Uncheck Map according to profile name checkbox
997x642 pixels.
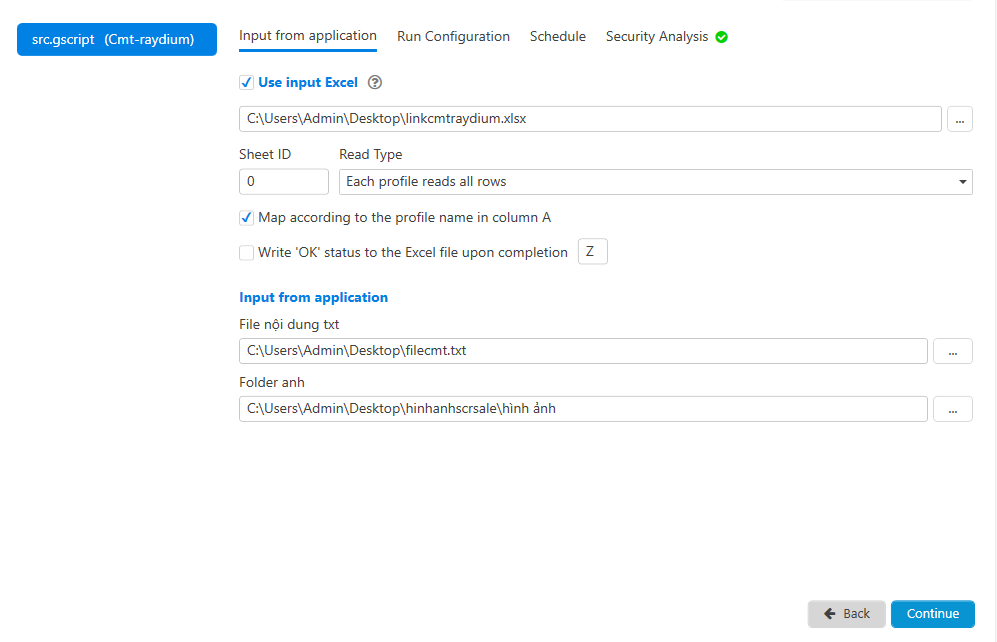247,218
